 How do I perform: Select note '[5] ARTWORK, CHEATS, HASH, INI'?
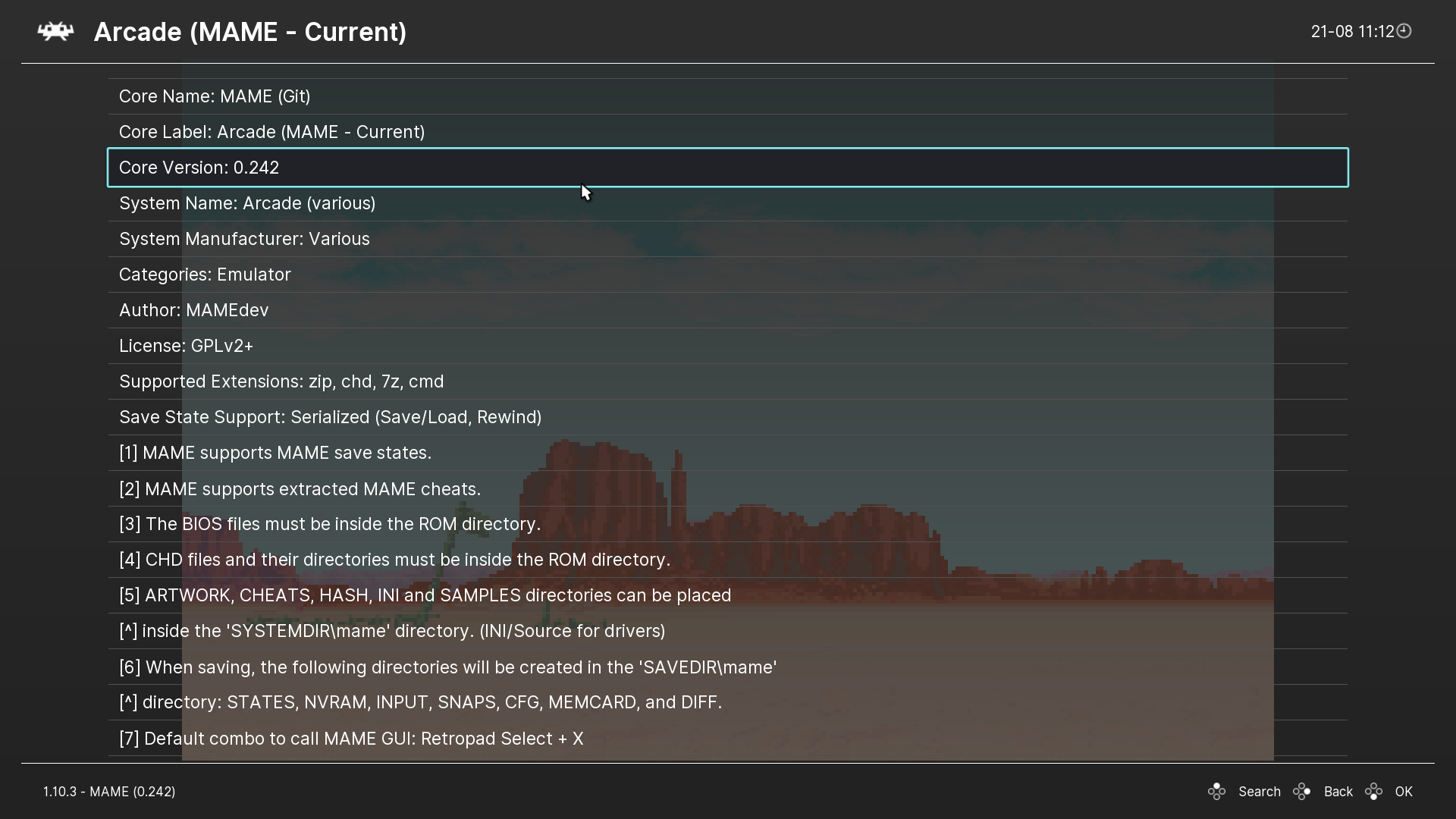tap(728, 595)
